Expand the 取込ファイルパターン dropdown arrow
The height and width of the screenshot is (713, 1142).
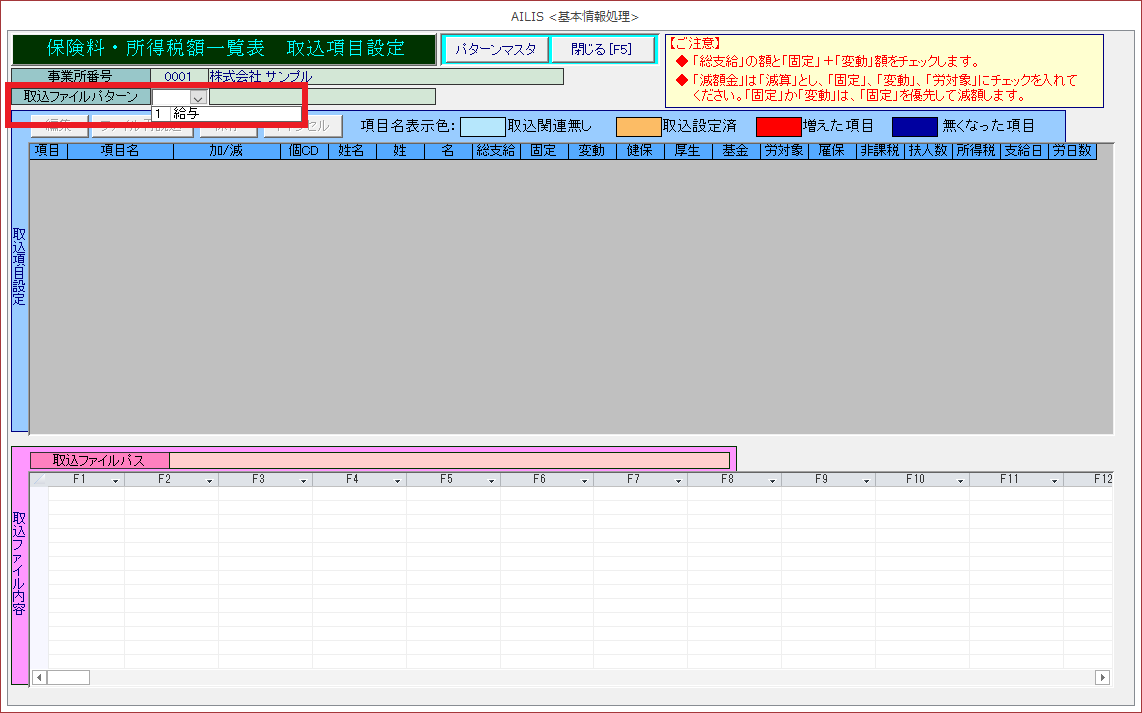[x=198, y=97]
